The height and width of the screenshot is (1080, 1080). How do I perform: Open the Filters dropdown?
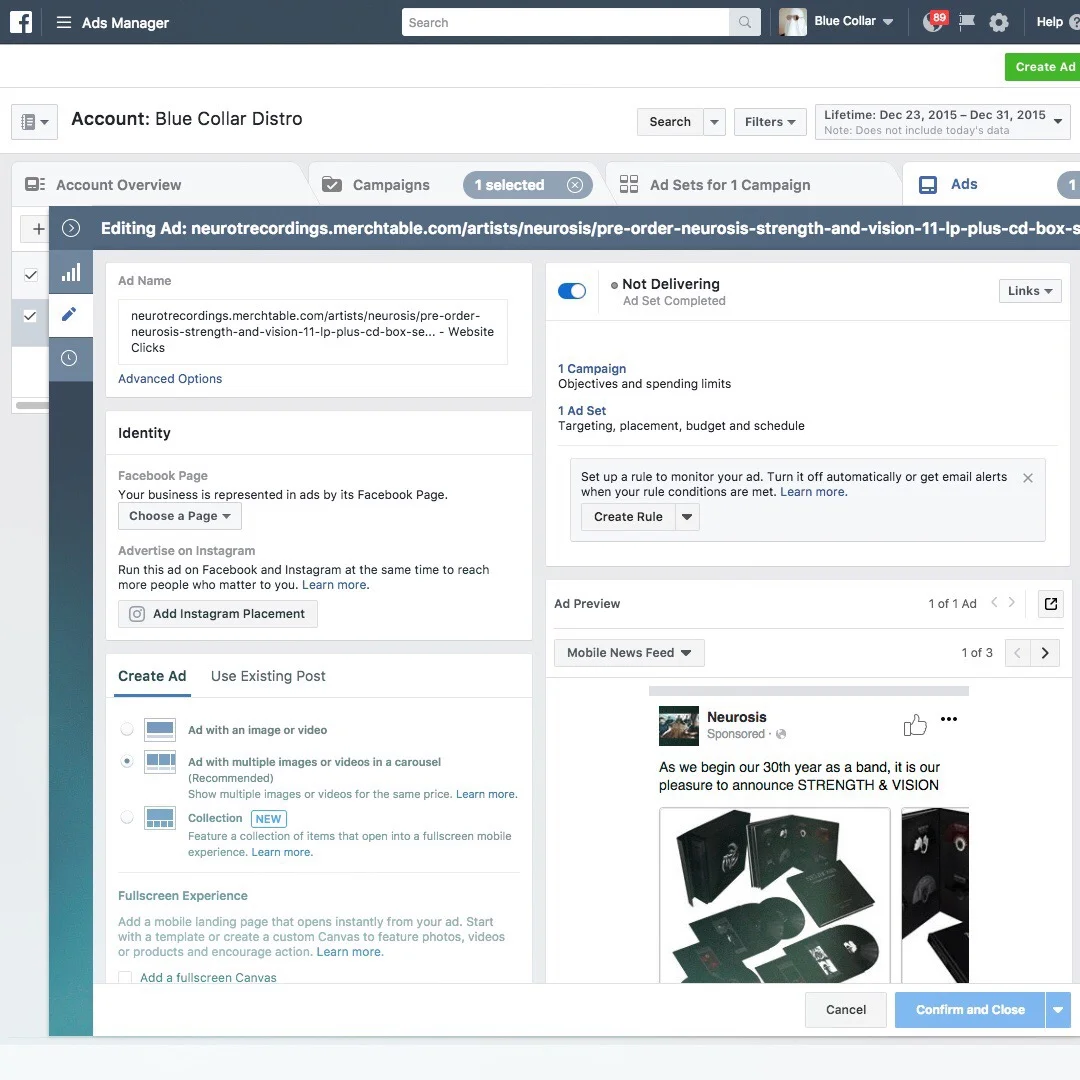pos(770,122)
